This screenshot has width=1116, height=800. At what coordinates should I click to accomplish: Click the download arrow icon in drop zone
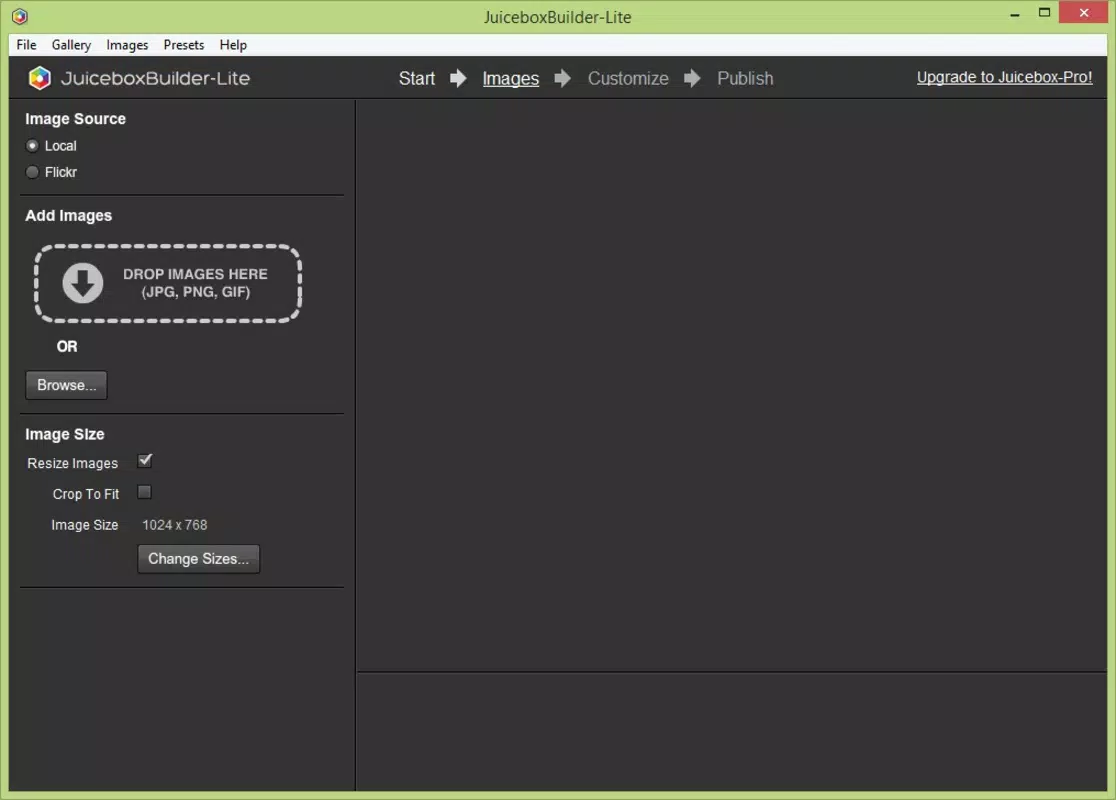point(83,283)
